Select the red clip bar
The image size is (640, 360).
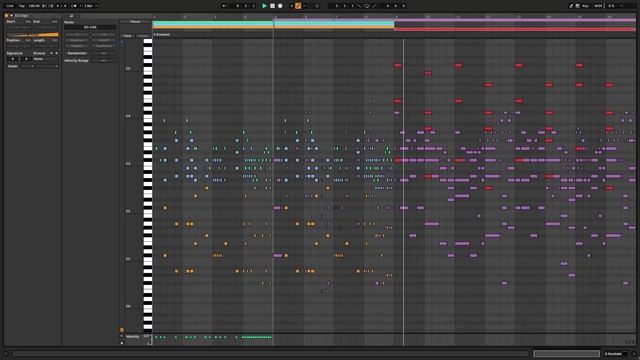pyautogui.click(x=515, y=29)
